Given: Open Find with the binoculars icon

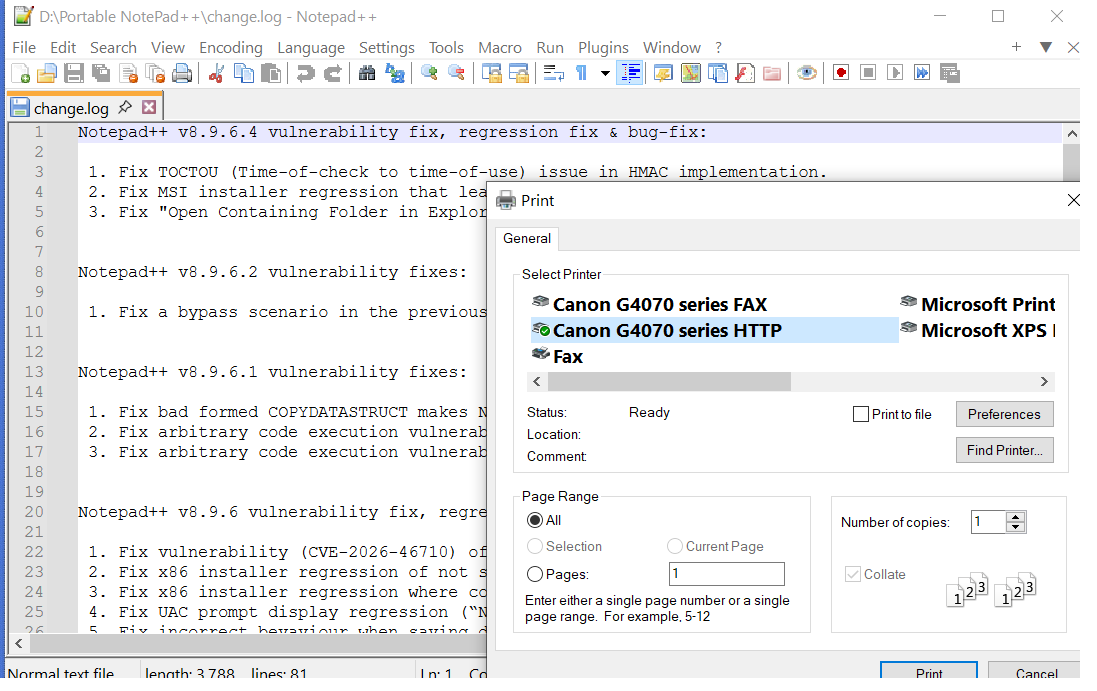Looking at the screenshot, I should 367,73.
